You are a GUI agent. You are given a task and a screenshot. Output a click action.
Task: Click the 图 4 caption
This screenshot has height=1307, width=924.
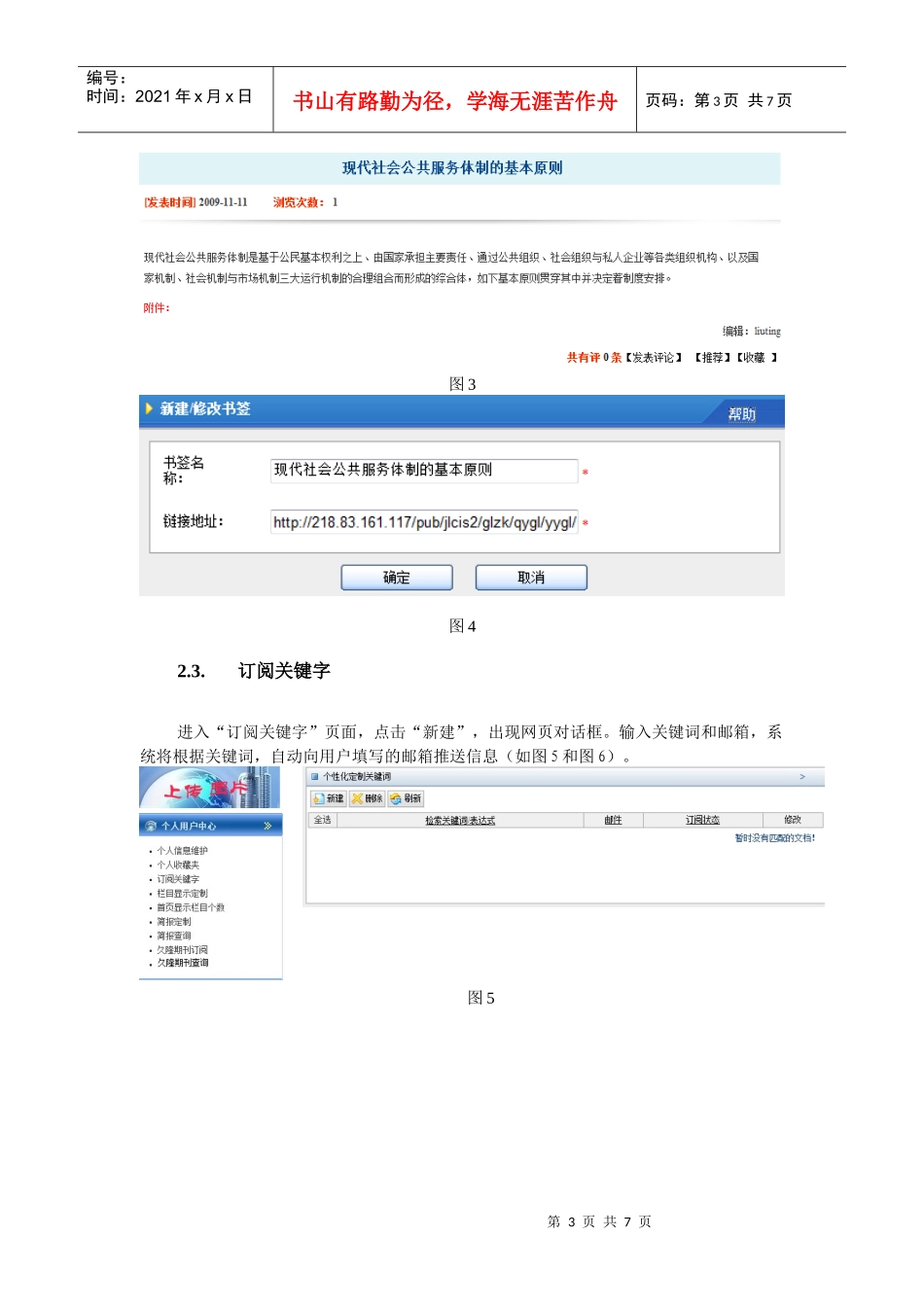click(x=462, y=626)
